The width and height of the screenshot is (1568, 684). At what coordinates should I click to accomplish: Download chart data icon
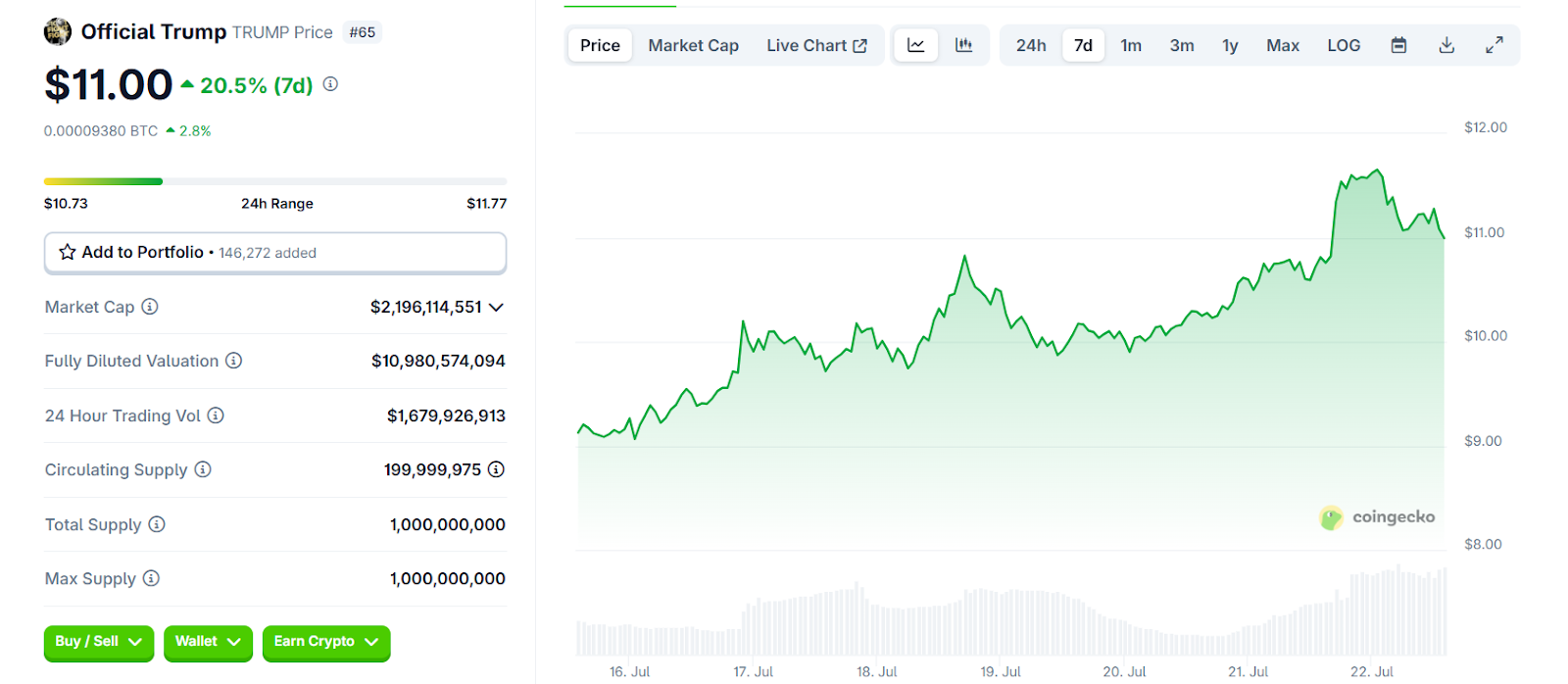(x=1446, y=45)
